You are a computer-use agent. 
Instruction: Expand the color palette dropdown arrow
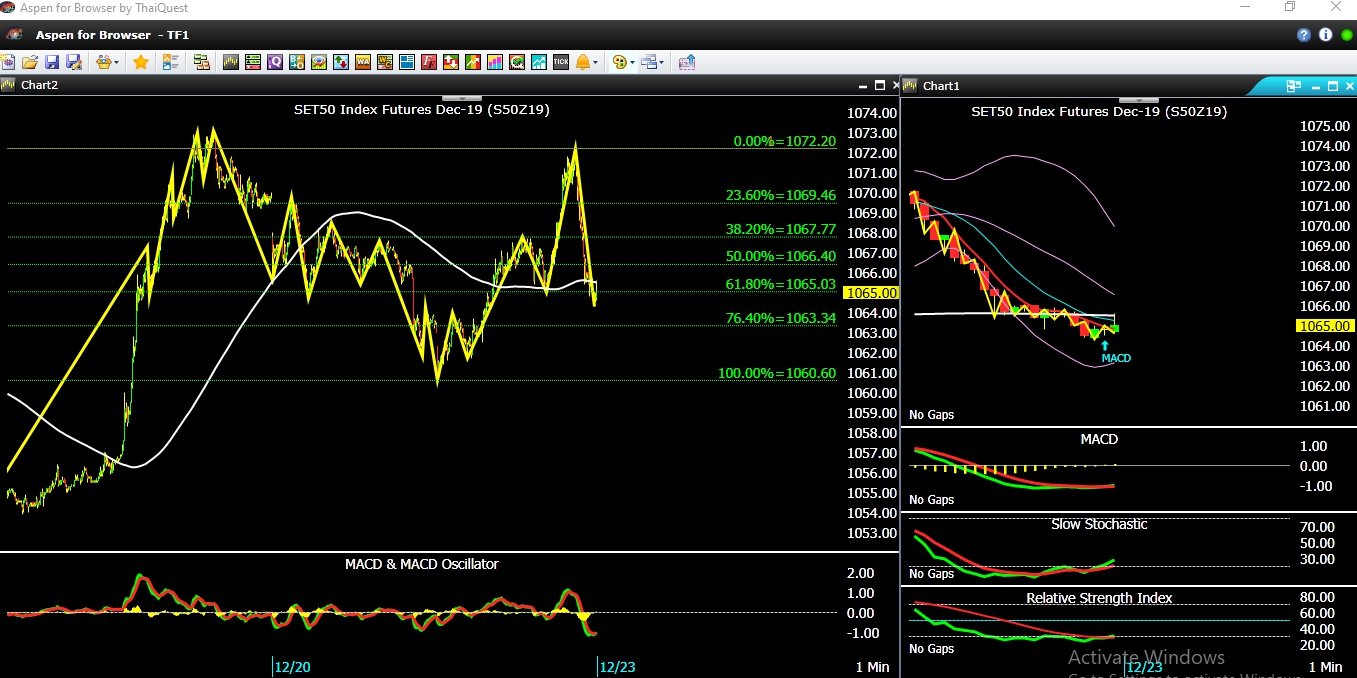click(x=633, y=63)
